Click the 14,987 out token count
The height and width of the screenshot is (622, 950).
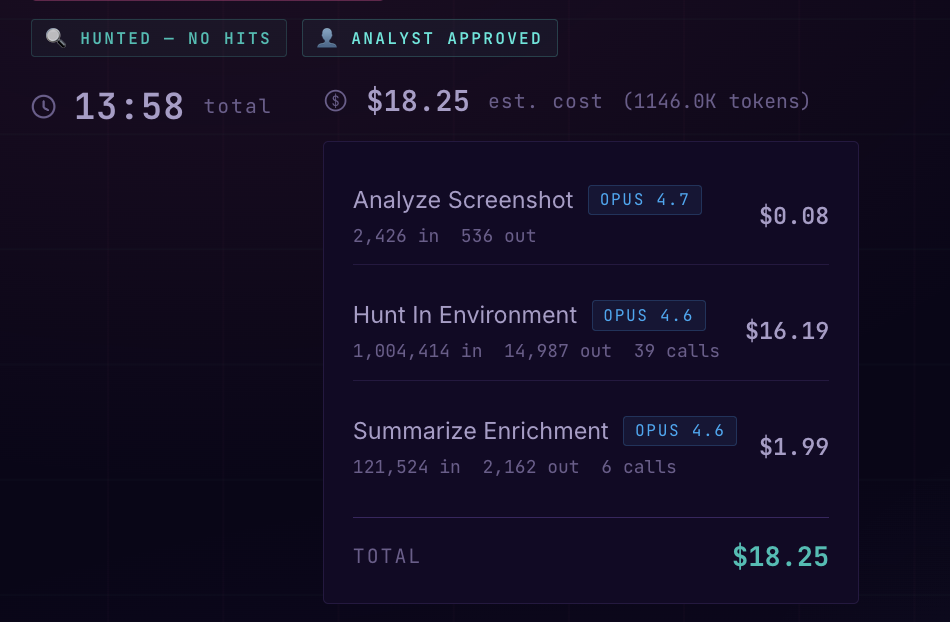click(557, 351)
